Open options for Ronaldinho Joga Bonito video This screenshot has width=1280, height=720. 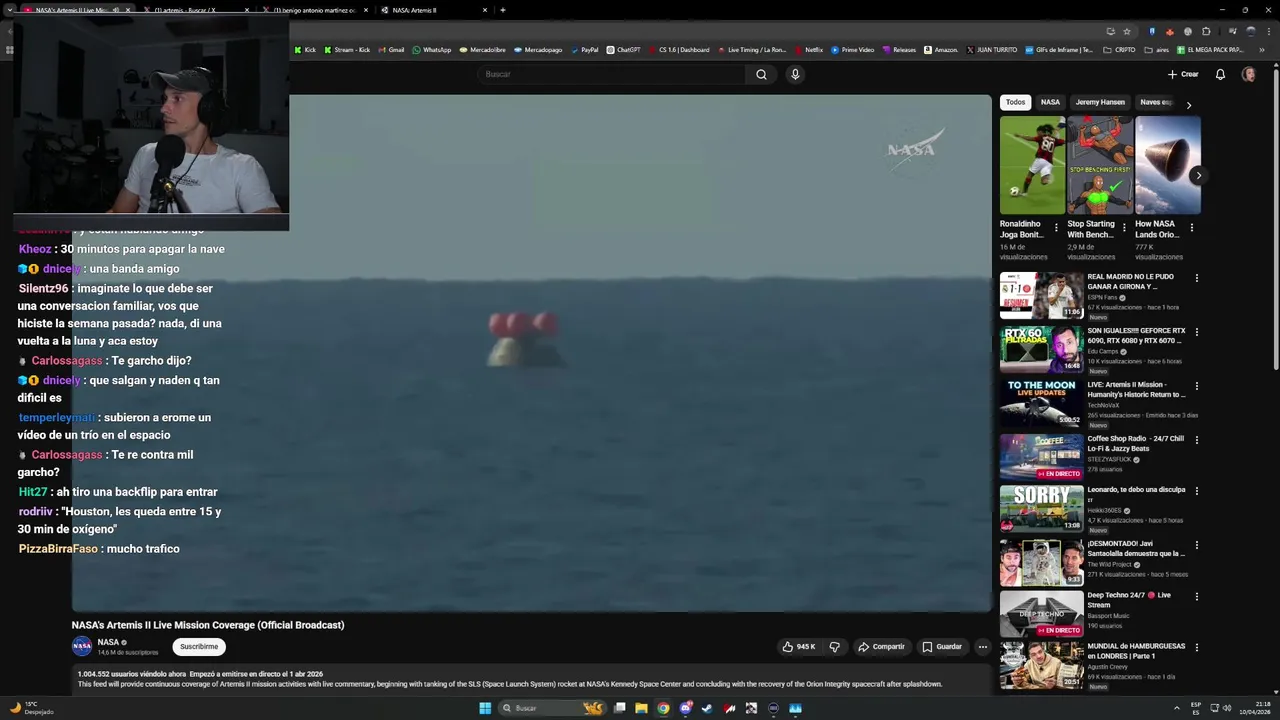point(1056,228)
